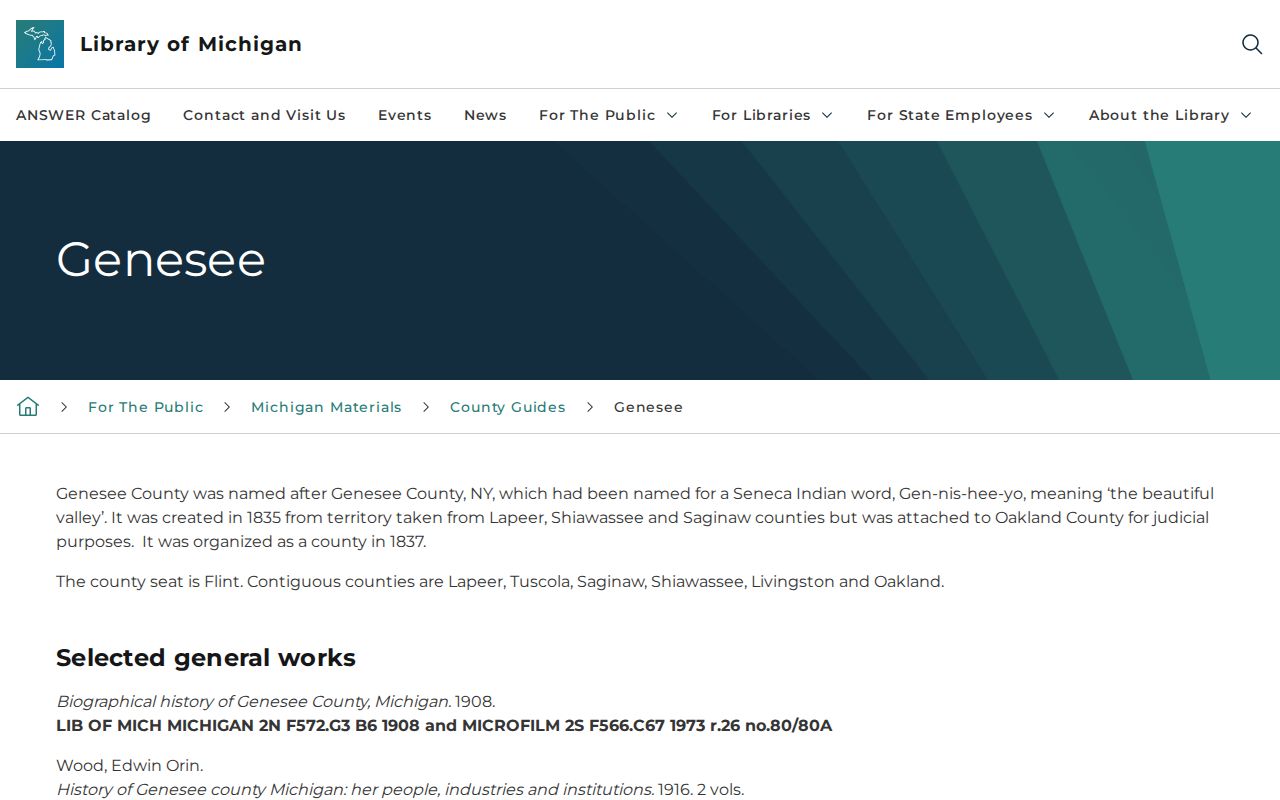
Task: Click the county seat is Flint sentence
Action: tap(500, 582)
